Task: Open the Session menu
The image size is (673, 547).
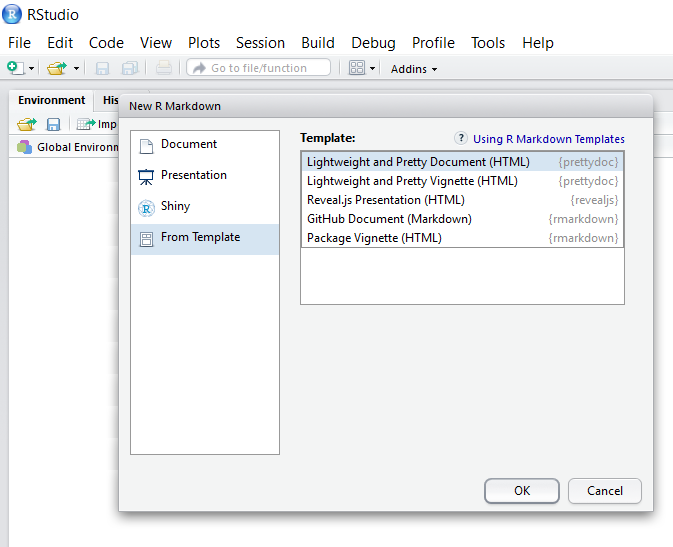Action: 260,43
